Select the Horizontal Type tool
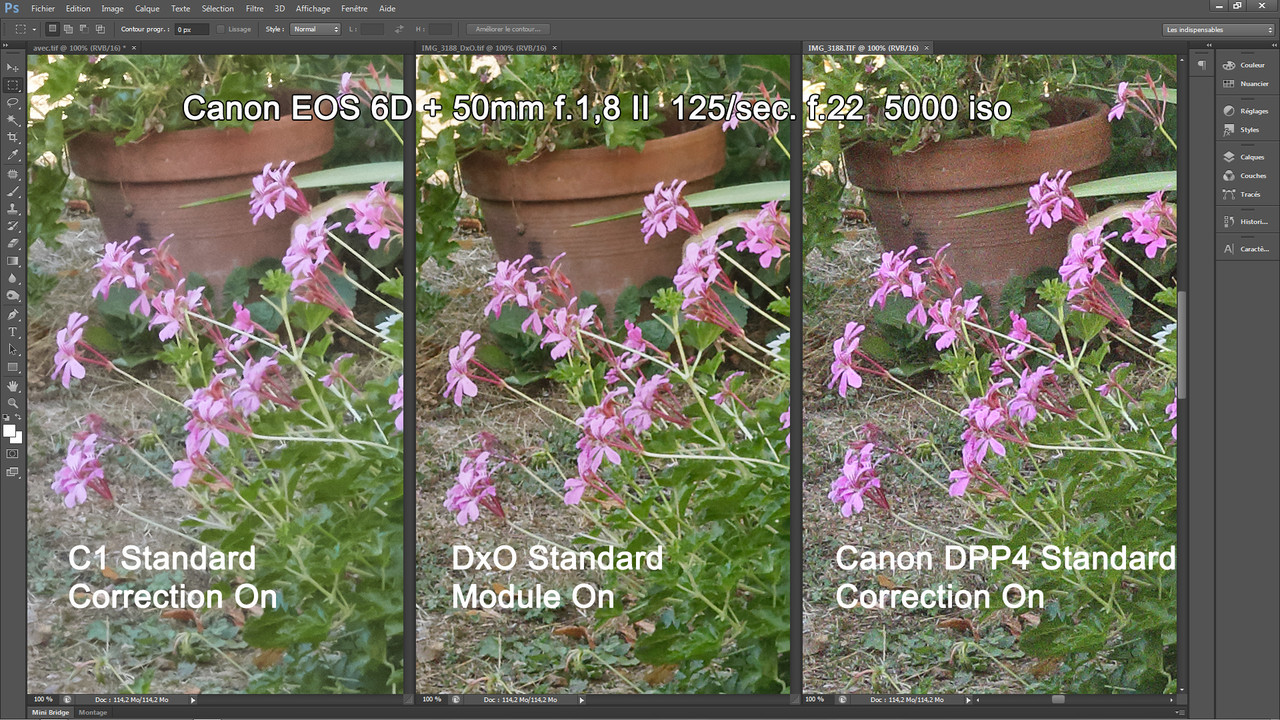Image resolution: width=1280 pixels, height=720 pixels. (x=13, y=331)
